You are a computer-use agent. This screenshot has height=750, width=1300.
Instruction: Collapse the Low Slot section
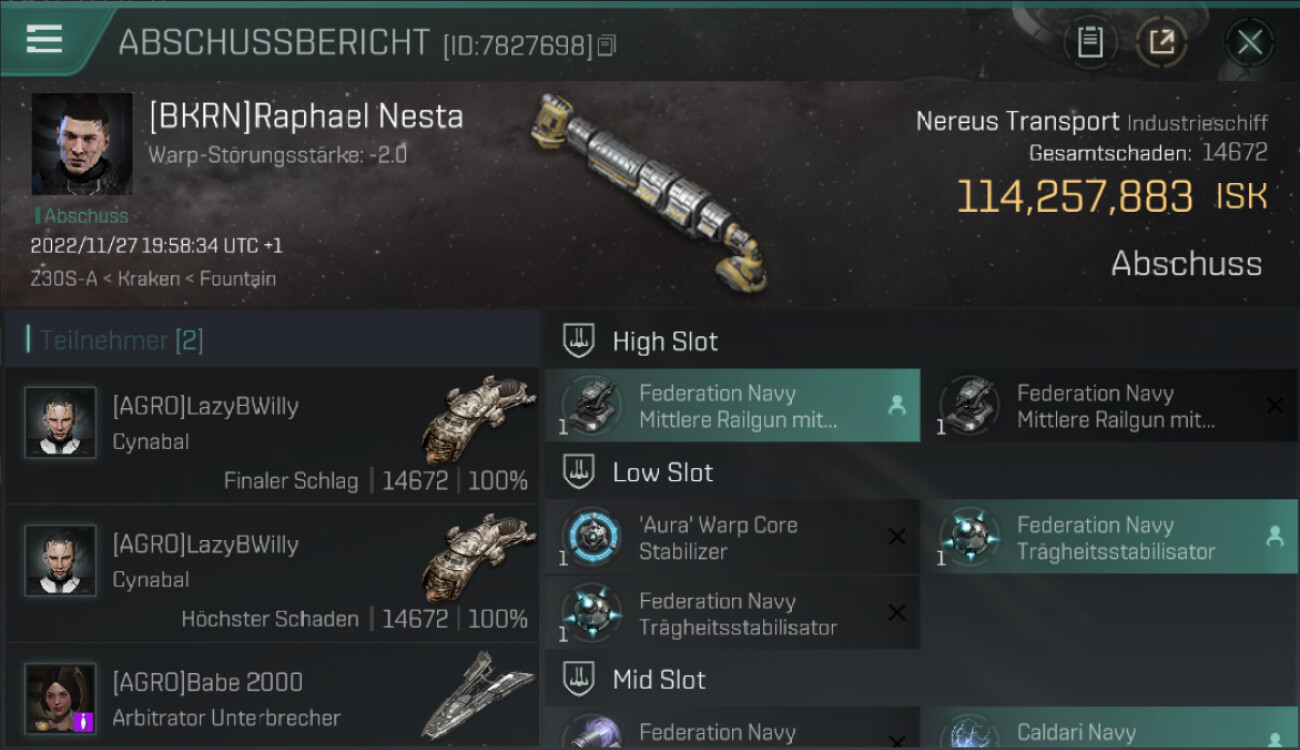point(578,472)
